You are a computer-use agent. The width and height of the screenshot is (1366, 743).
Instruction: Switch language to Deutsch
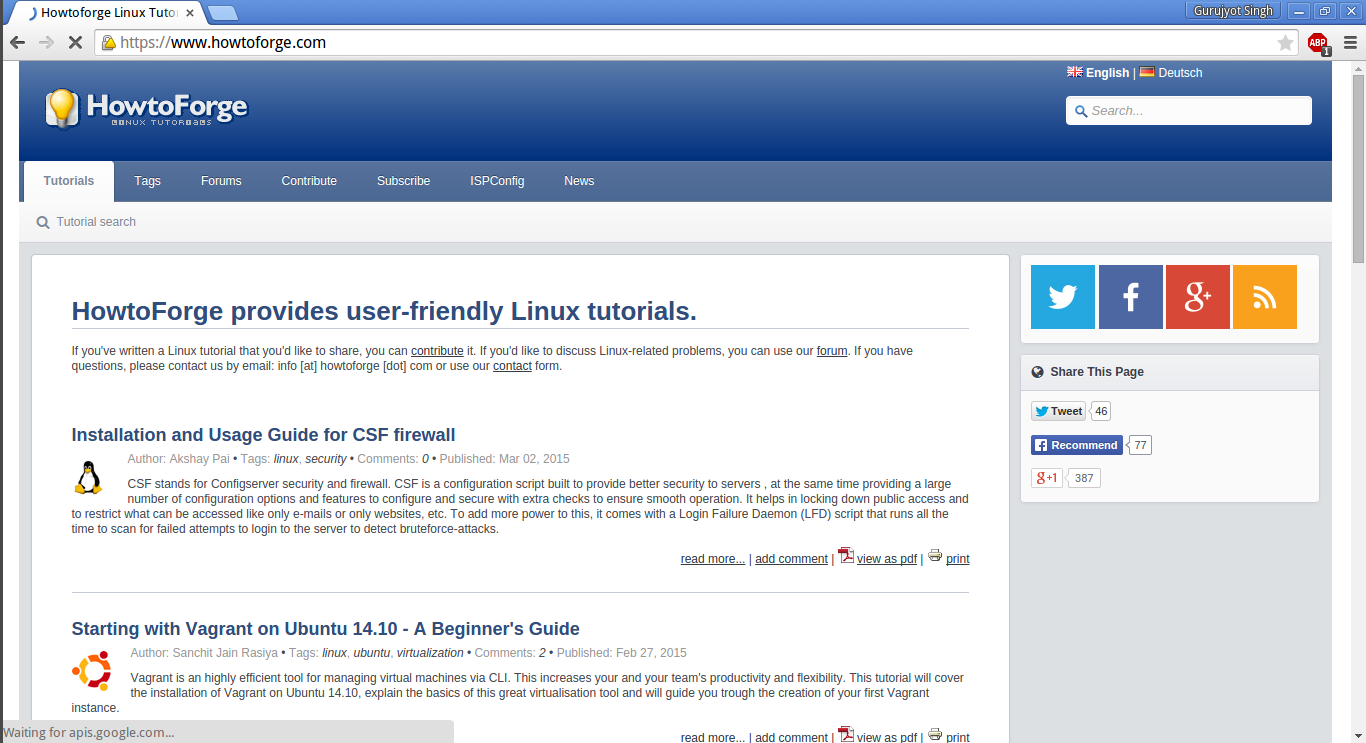[x=1180, y=73]
